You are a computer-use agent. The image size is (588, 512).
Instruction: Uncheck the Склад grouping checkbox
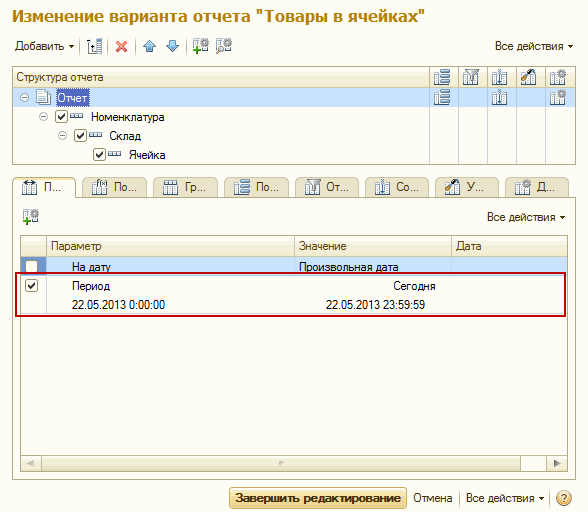click(80, 135)
